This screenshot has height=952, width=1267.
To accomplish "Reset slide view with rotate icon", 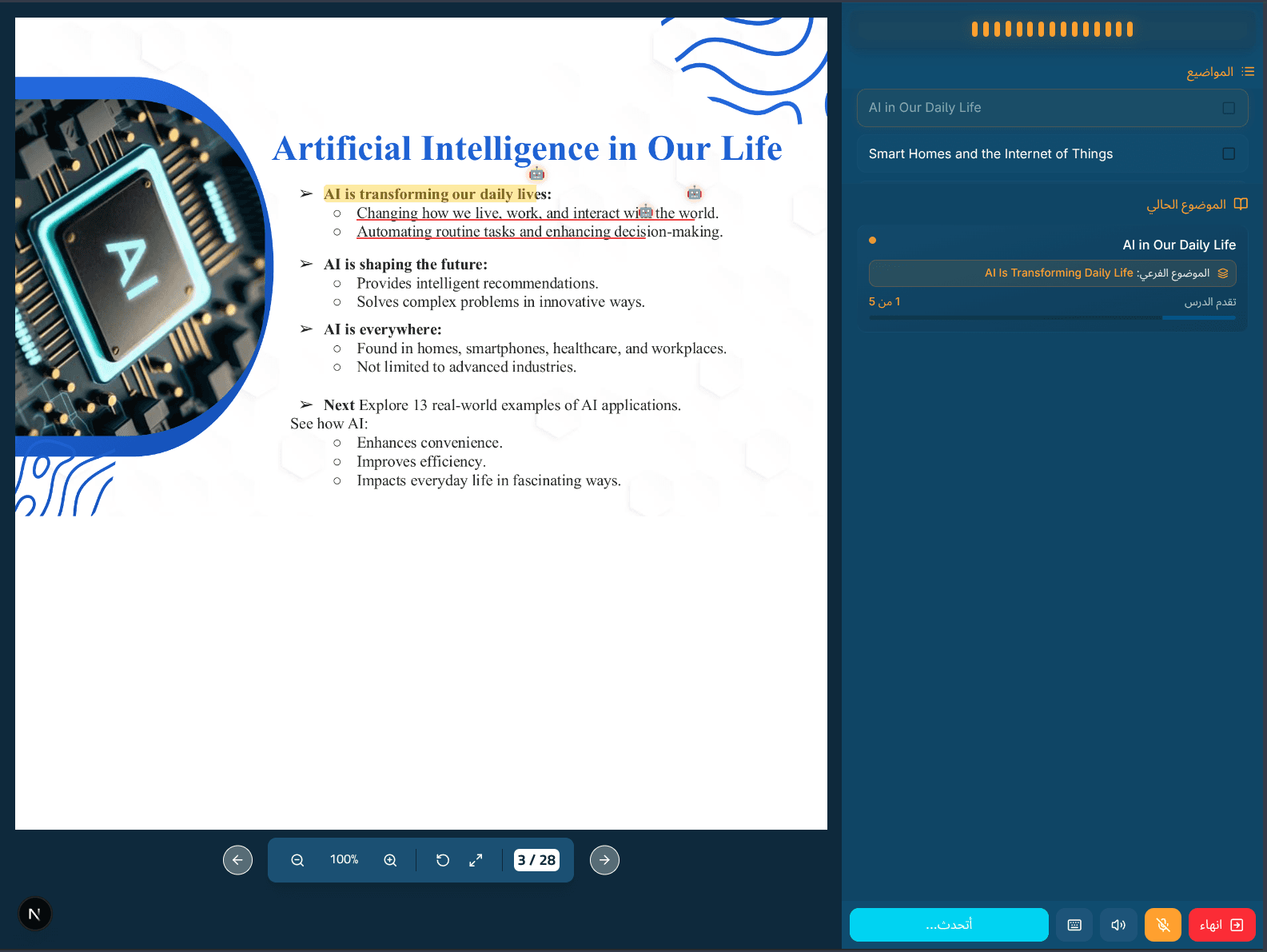I will (x=443, y=860).
